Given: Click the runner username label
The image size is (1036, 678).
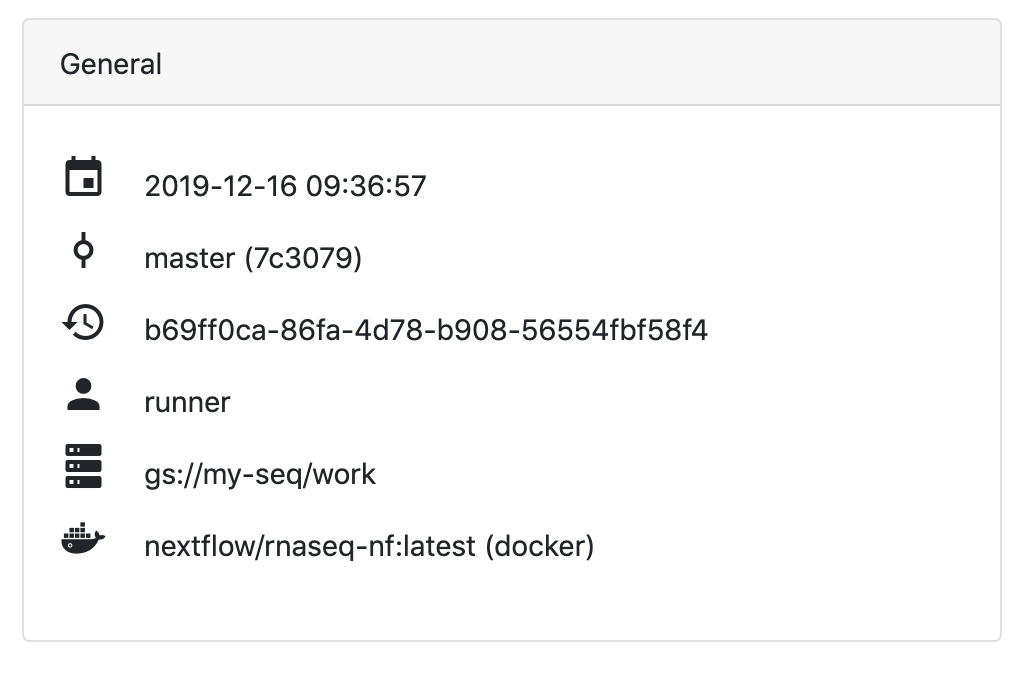Looking at the screenshot, I should (187, 402).
